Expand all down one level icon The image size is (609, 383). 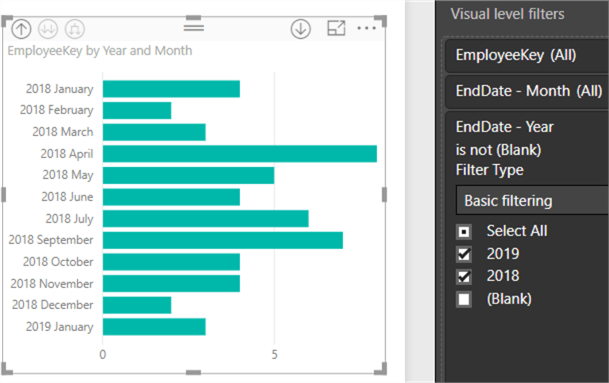point(75,29)
